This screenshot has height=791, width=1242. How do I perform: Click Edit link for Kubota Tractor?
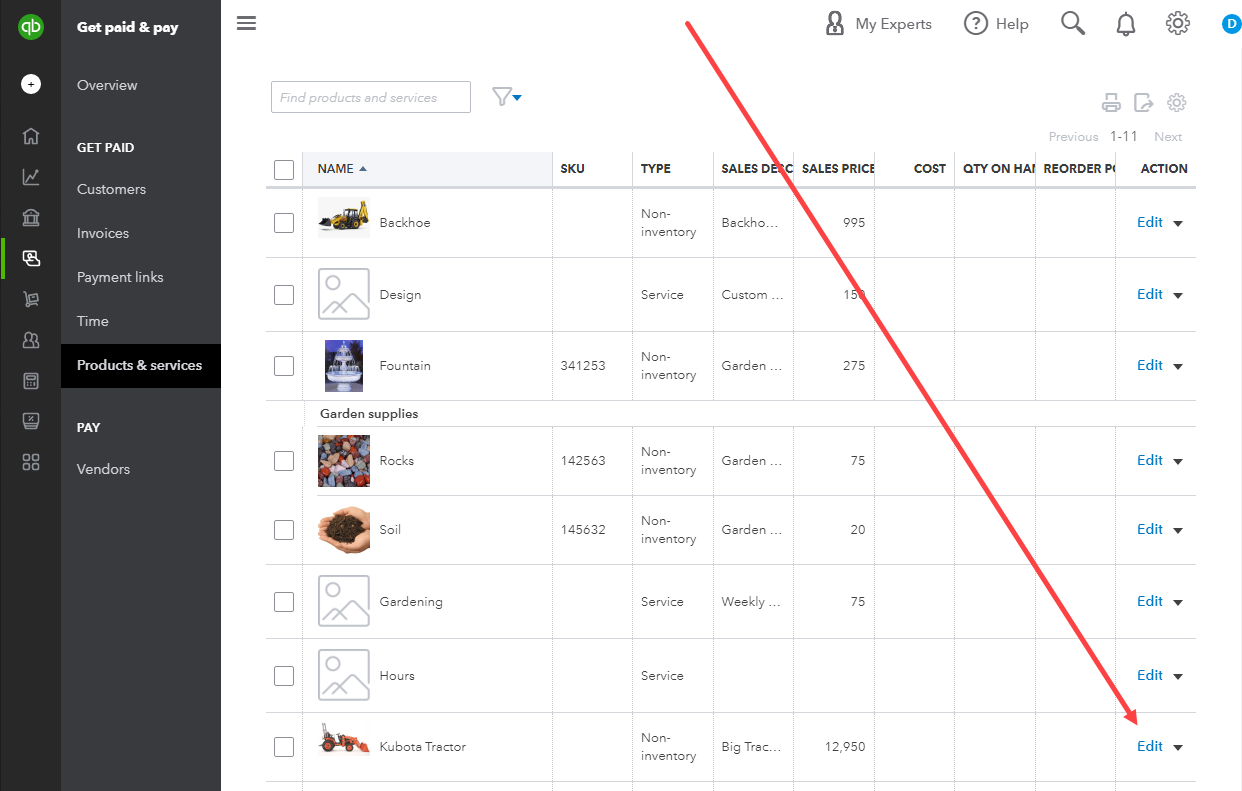(x=1150, y=746)
